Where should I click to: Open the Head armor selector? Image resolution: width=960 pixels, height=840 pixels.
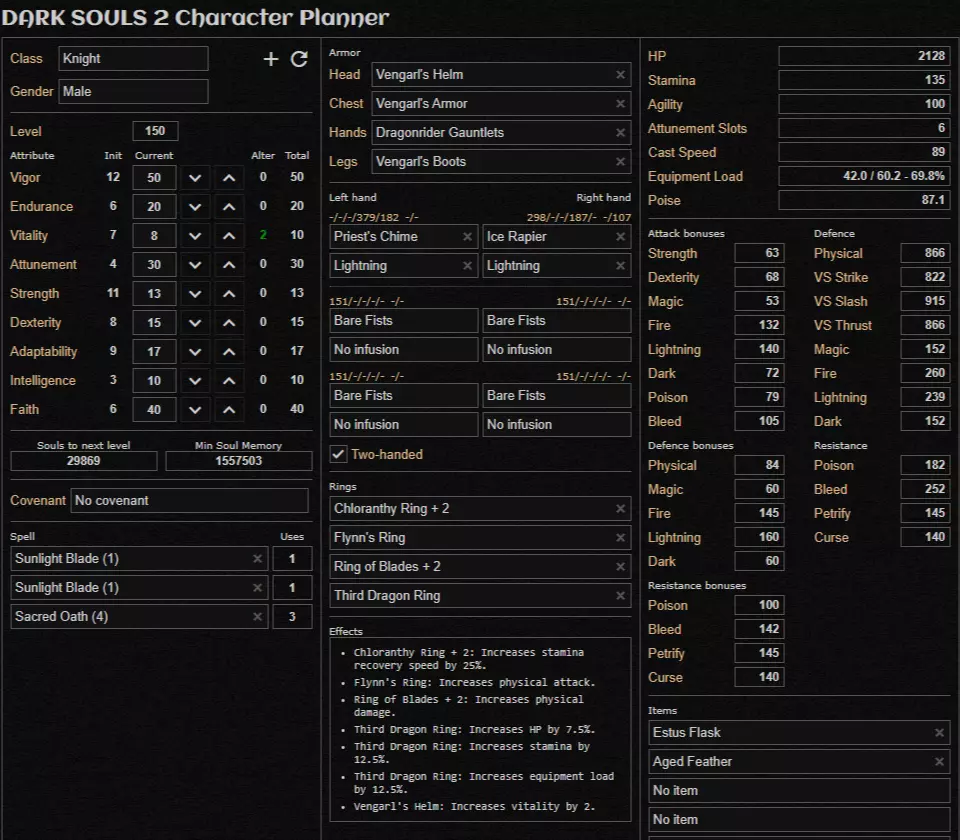pos(501,75)
